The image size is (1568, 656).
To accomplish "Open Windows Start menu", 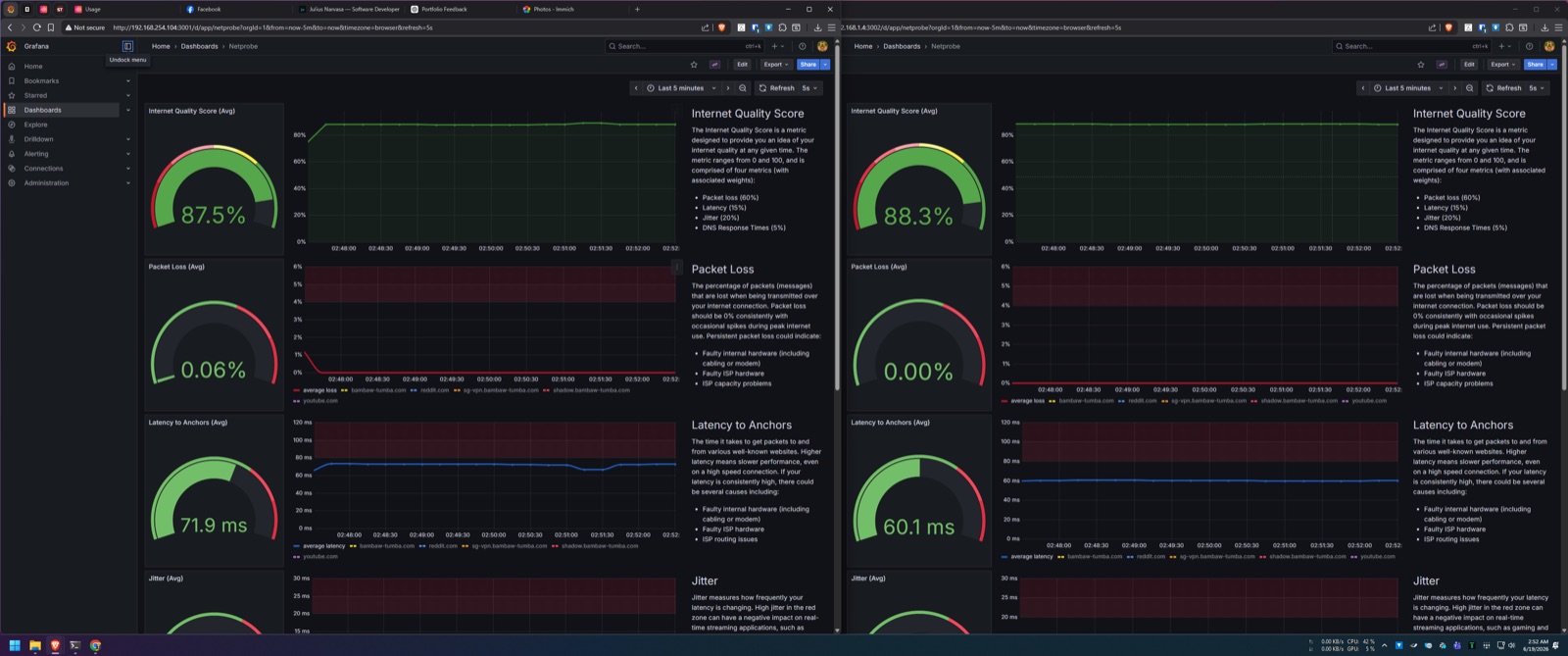I will [15, 645].
